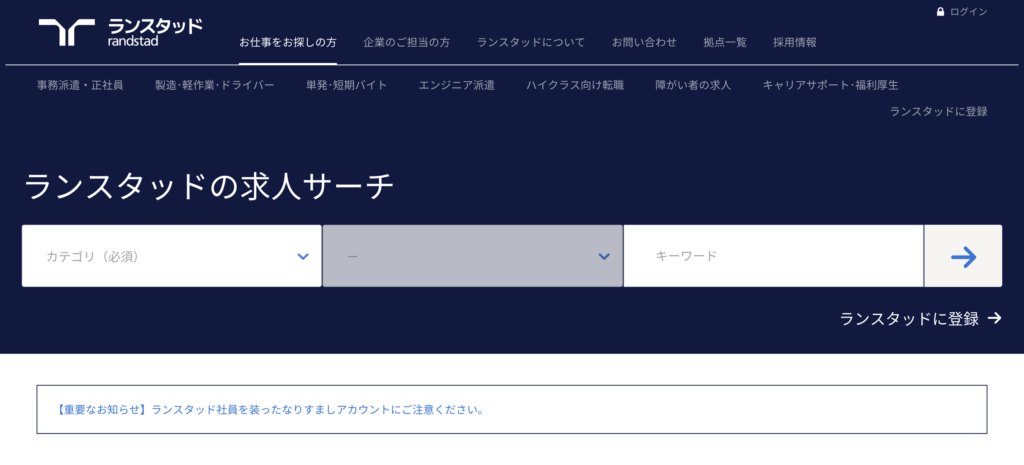
Task: Open キャリアサポート·福利厚生
Action: (x=831, y=85)
